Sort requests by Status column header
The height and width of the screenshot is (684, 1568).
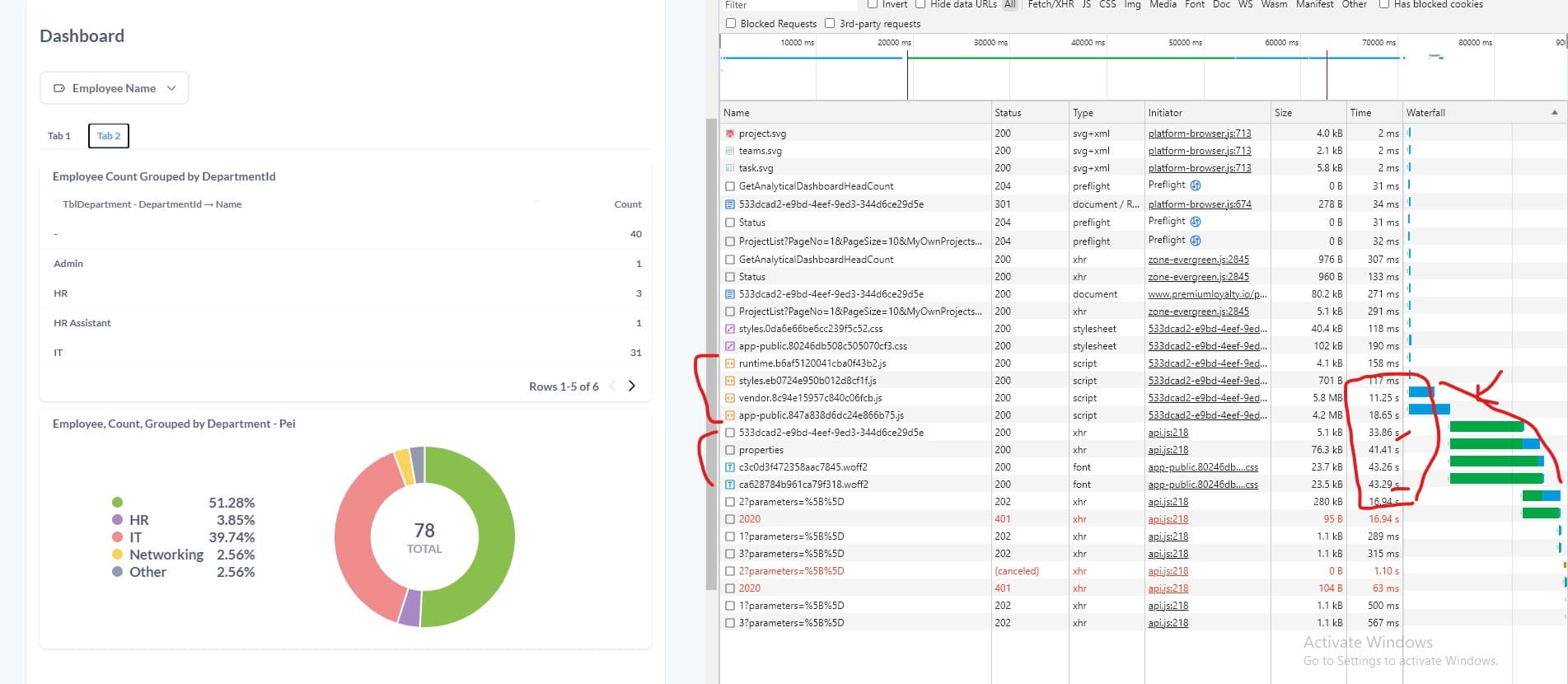pos(1030,113)
